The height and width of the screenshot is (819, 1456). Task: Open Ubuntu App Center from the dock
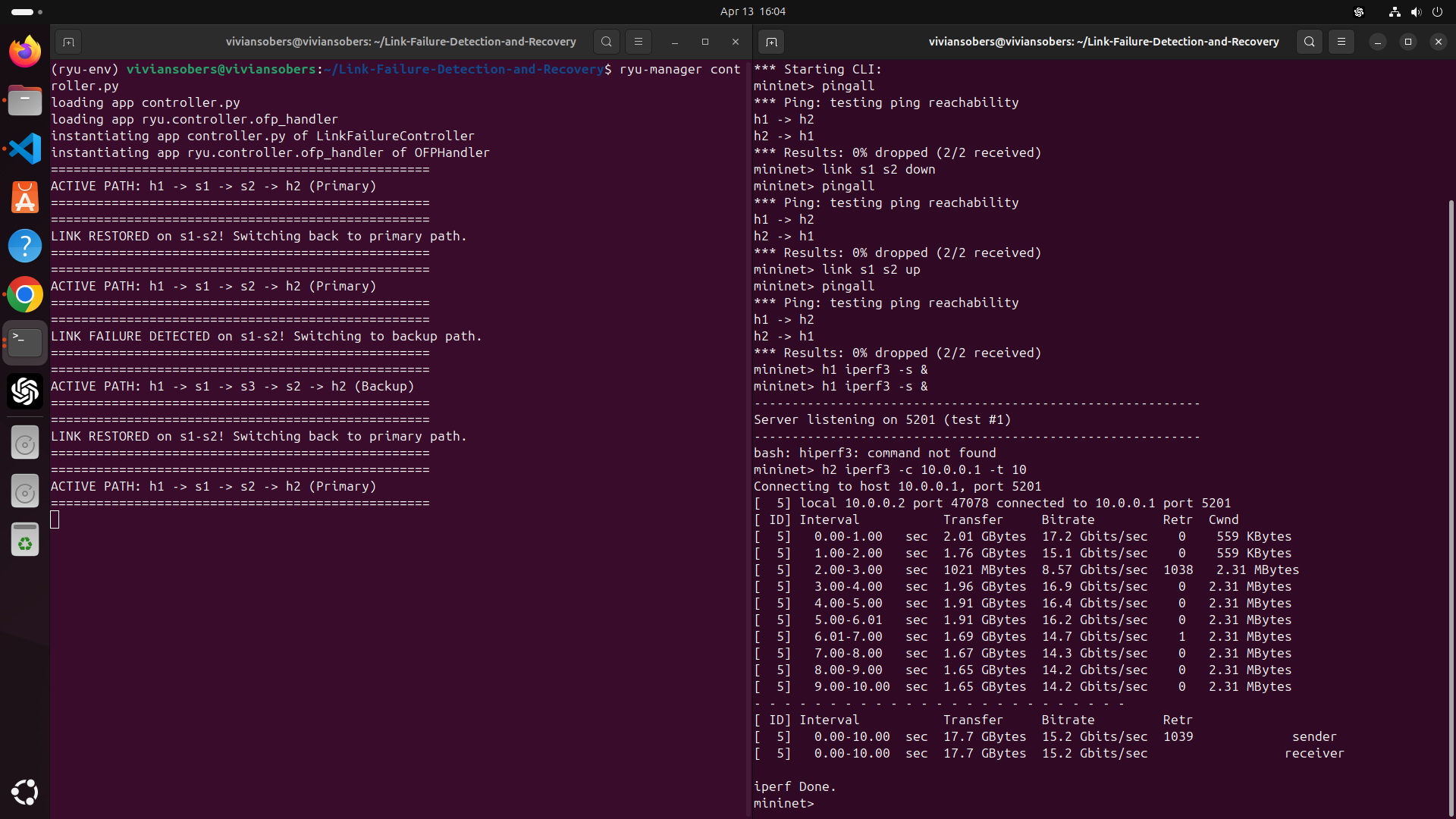pos(25,197)
